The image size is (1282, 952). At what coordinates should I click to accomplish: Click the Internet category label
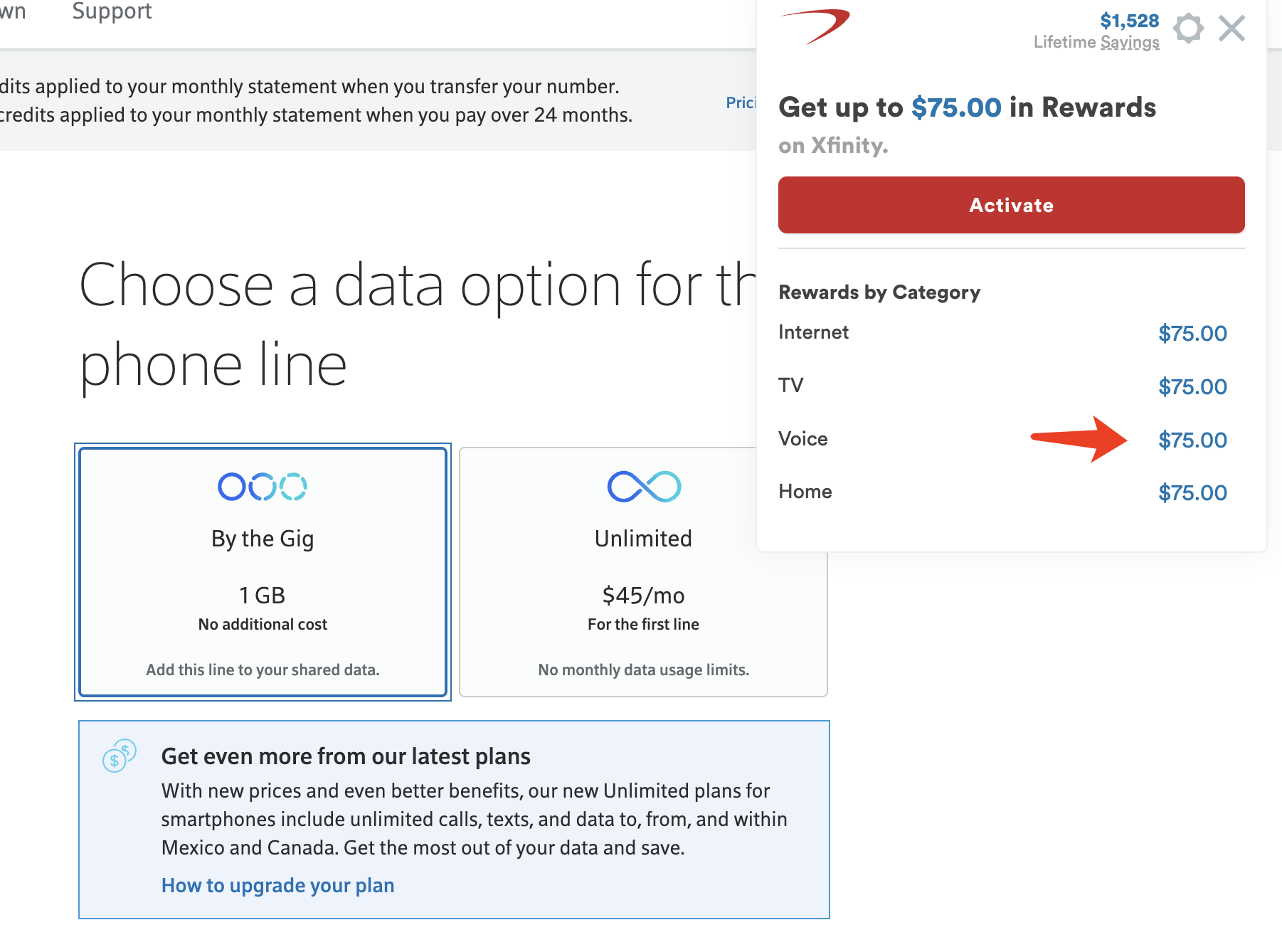click(813, 332)
